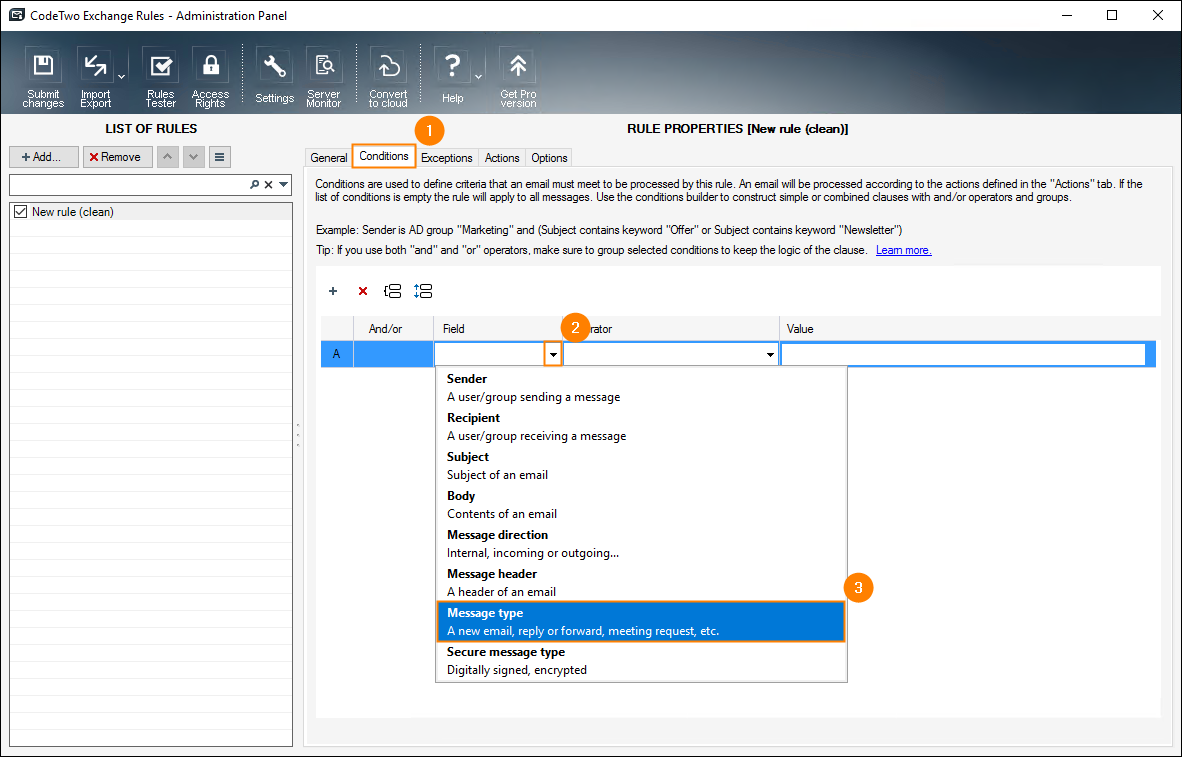The height and width of the screenshot is (757, 1182).
Task: Clear the rules search field
Action: pyautogui.click(x=268, y=184)
